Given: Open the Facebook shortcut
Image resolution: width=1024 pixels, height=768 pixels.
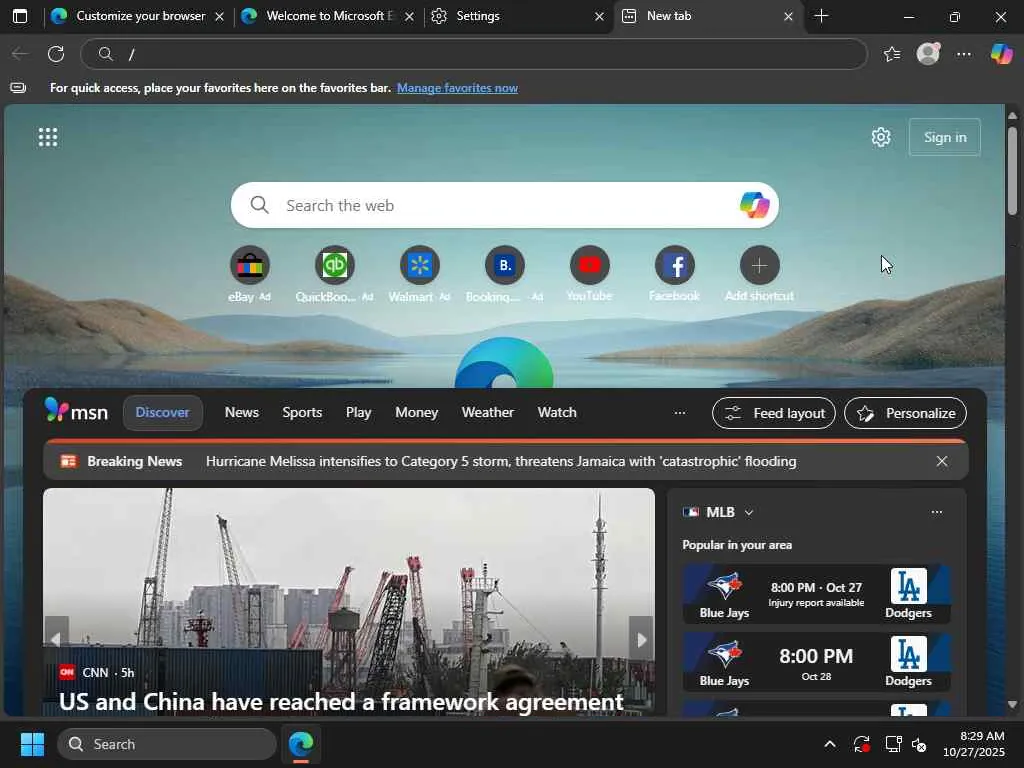Looking at the screenshot, I should tap(674, 265).
